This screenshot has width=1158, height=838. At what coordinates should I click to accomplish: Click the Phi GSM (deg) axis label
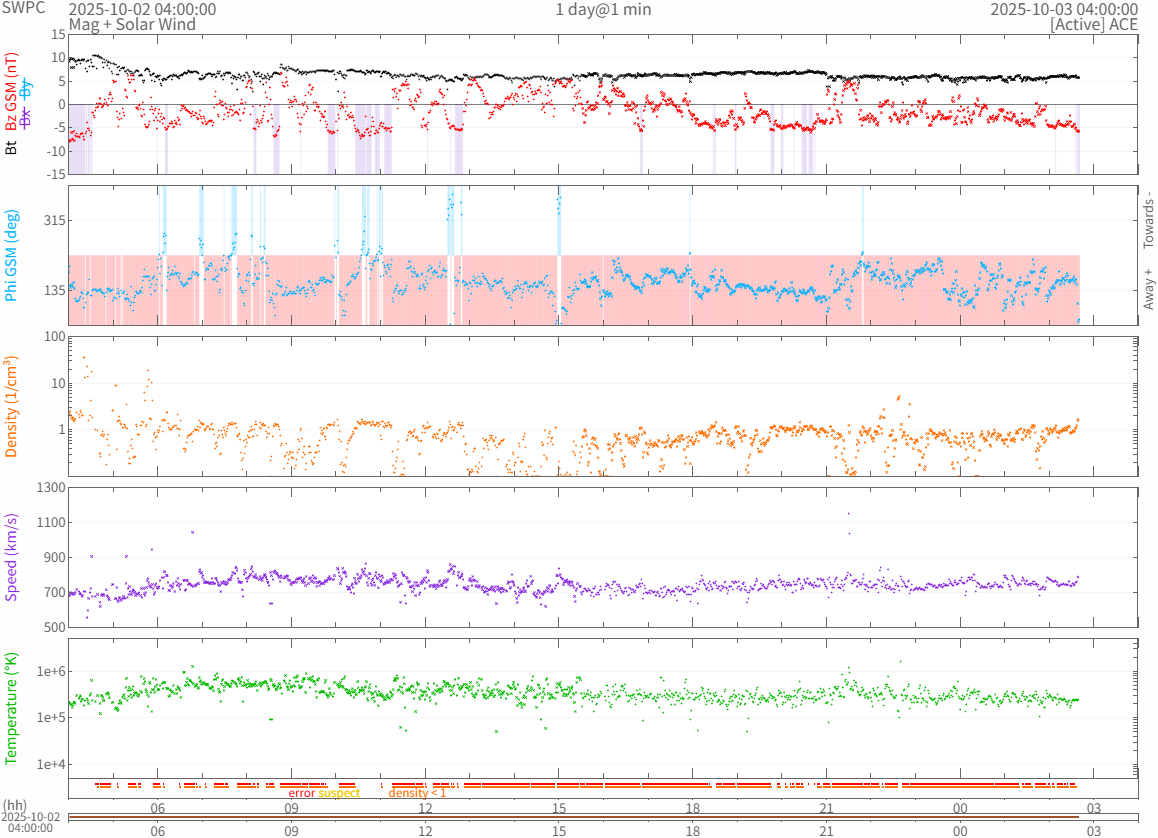[12, 256]
